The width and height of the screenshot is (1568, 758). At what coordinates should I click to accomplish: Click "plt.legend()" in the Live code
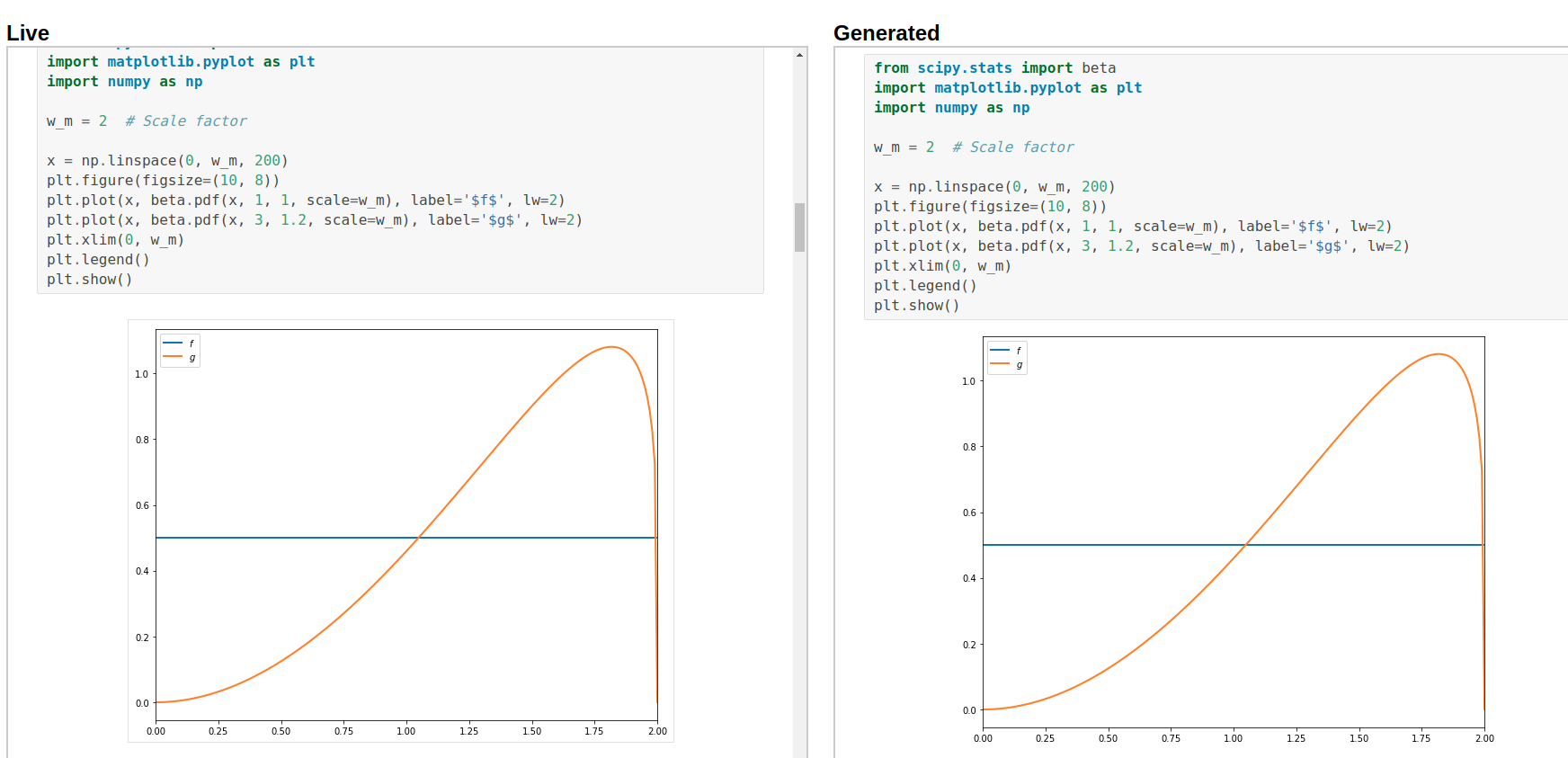point(98,260)
